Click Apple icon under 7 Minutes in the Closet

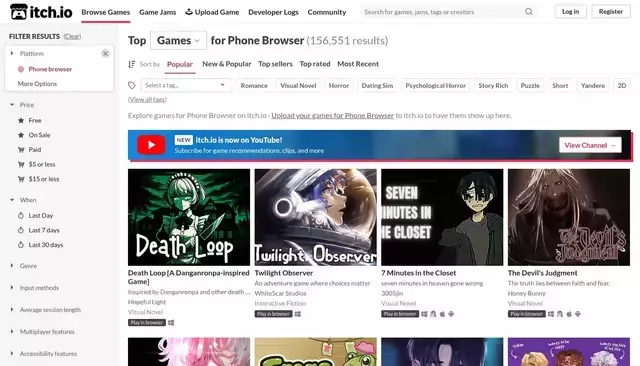pyautogui.click(x=442, y=314)
